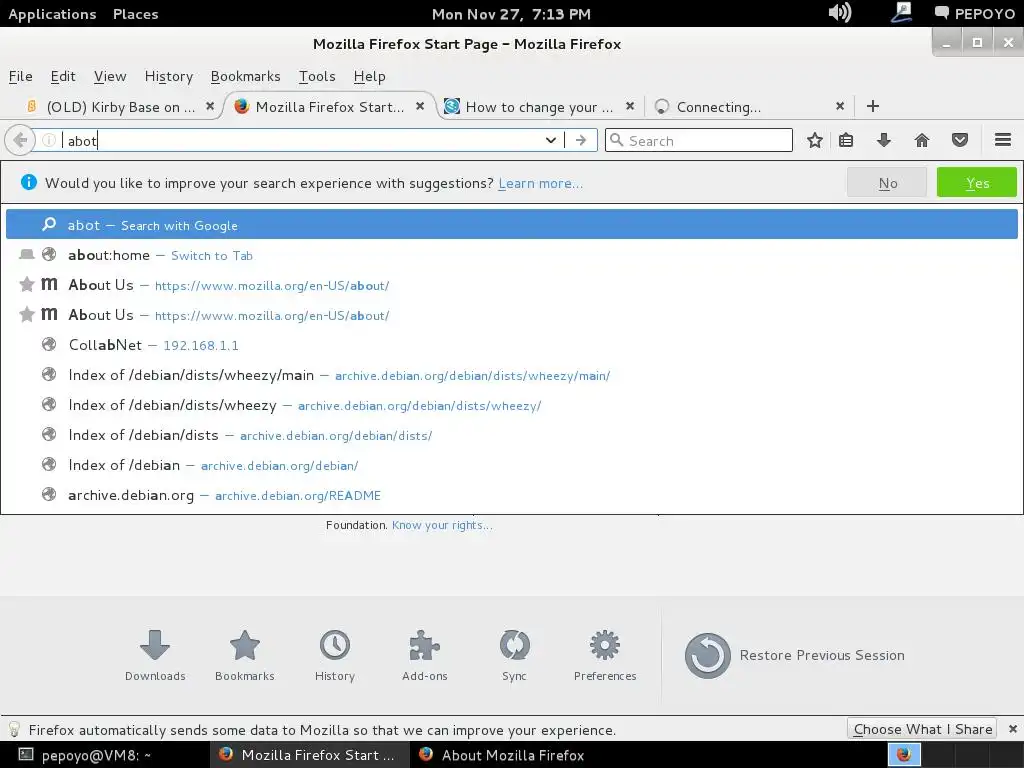Open Learn more link about suggestions

540,184
